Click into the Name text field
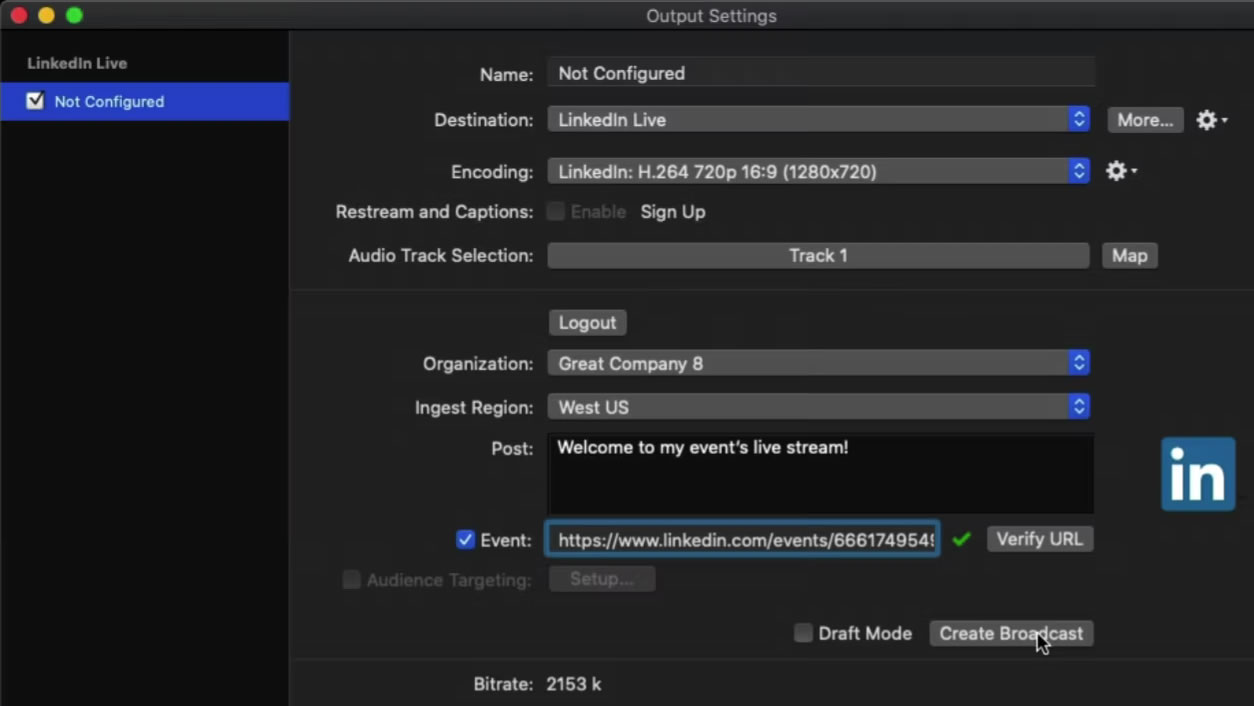1254x706 pixels. [821, 74]
